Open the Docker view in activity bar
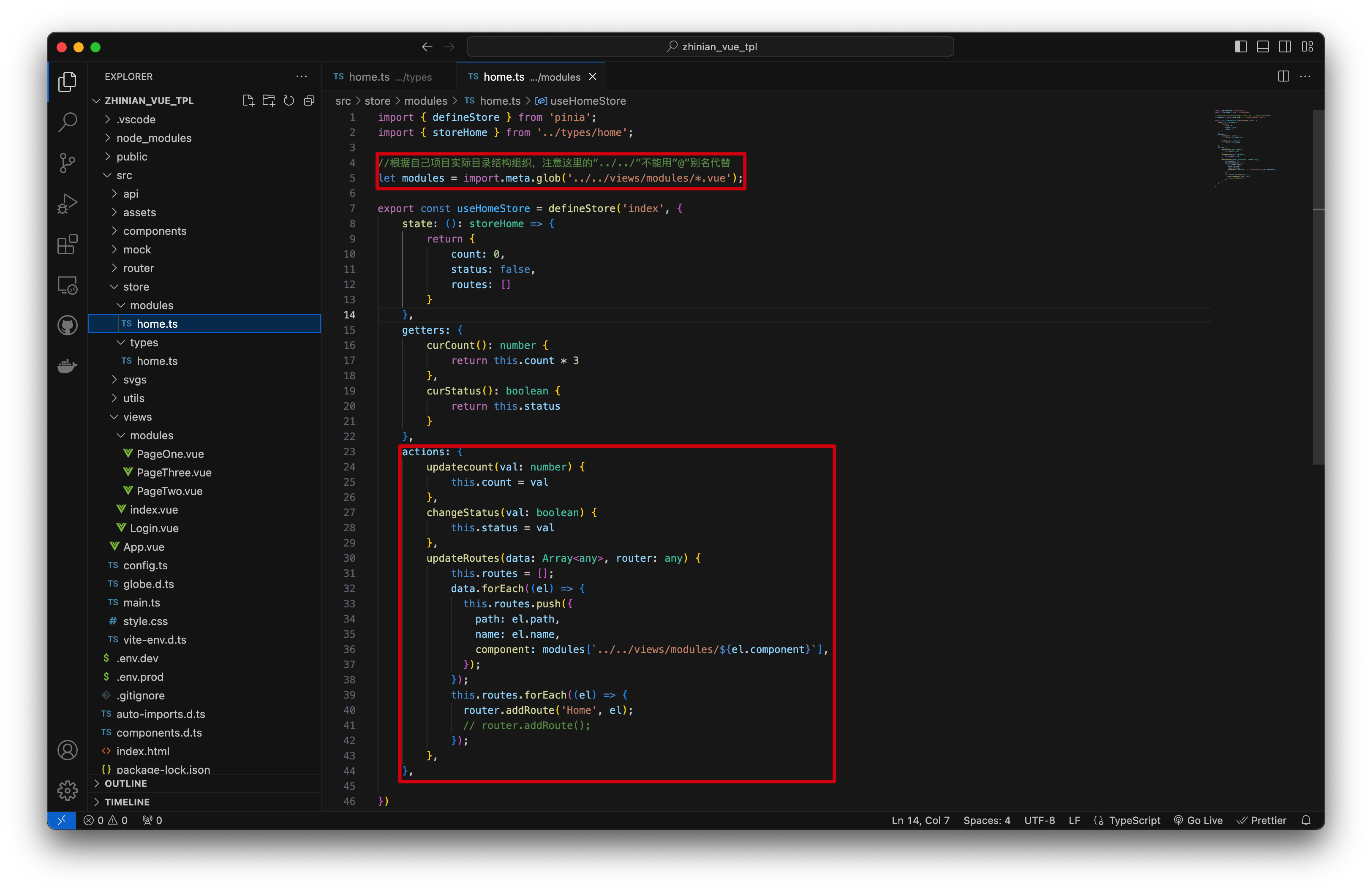This screenshot has height=892, width=1372. pos(68,366)
